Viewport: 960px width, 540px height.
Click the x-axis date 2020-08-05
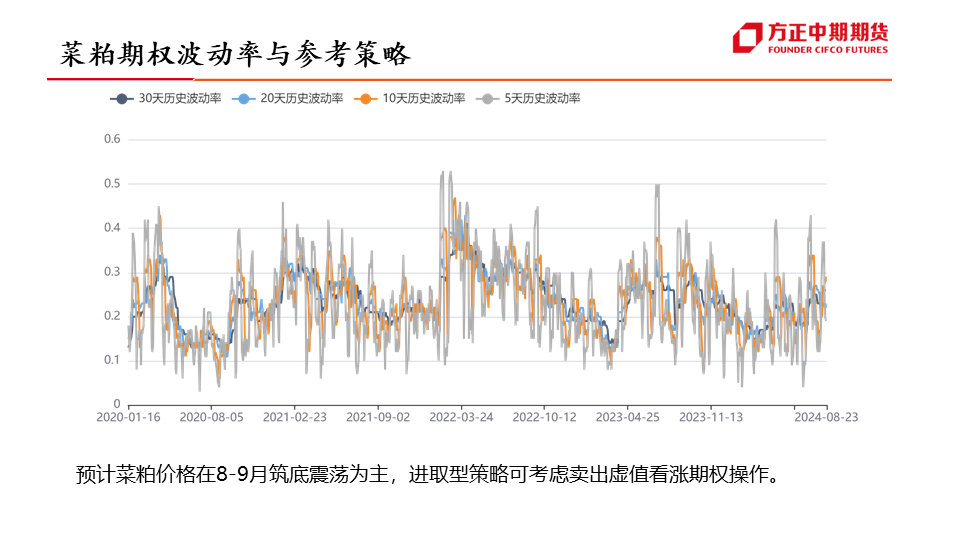point(212,417)
